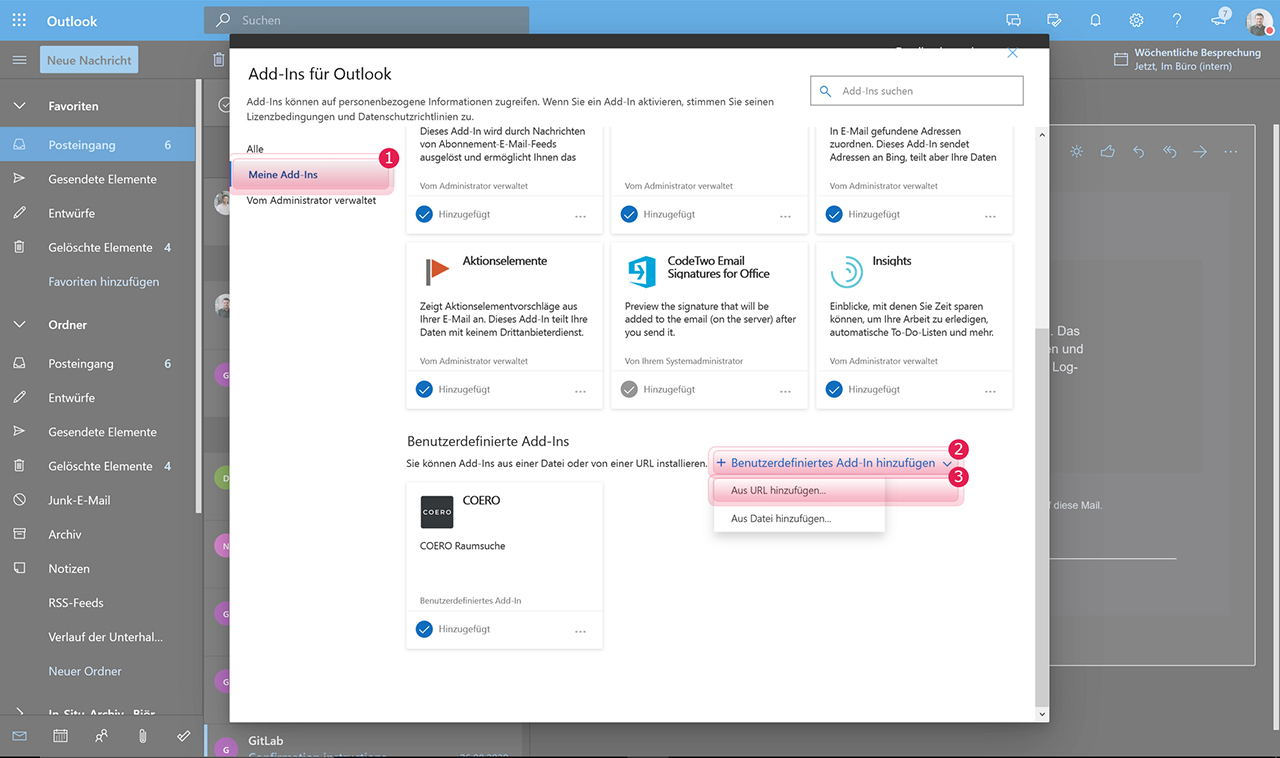The height and width of the screenshot is (758, 1280).
Task: Click dialog scrollbar up arrow
Action: (1042, 134)
